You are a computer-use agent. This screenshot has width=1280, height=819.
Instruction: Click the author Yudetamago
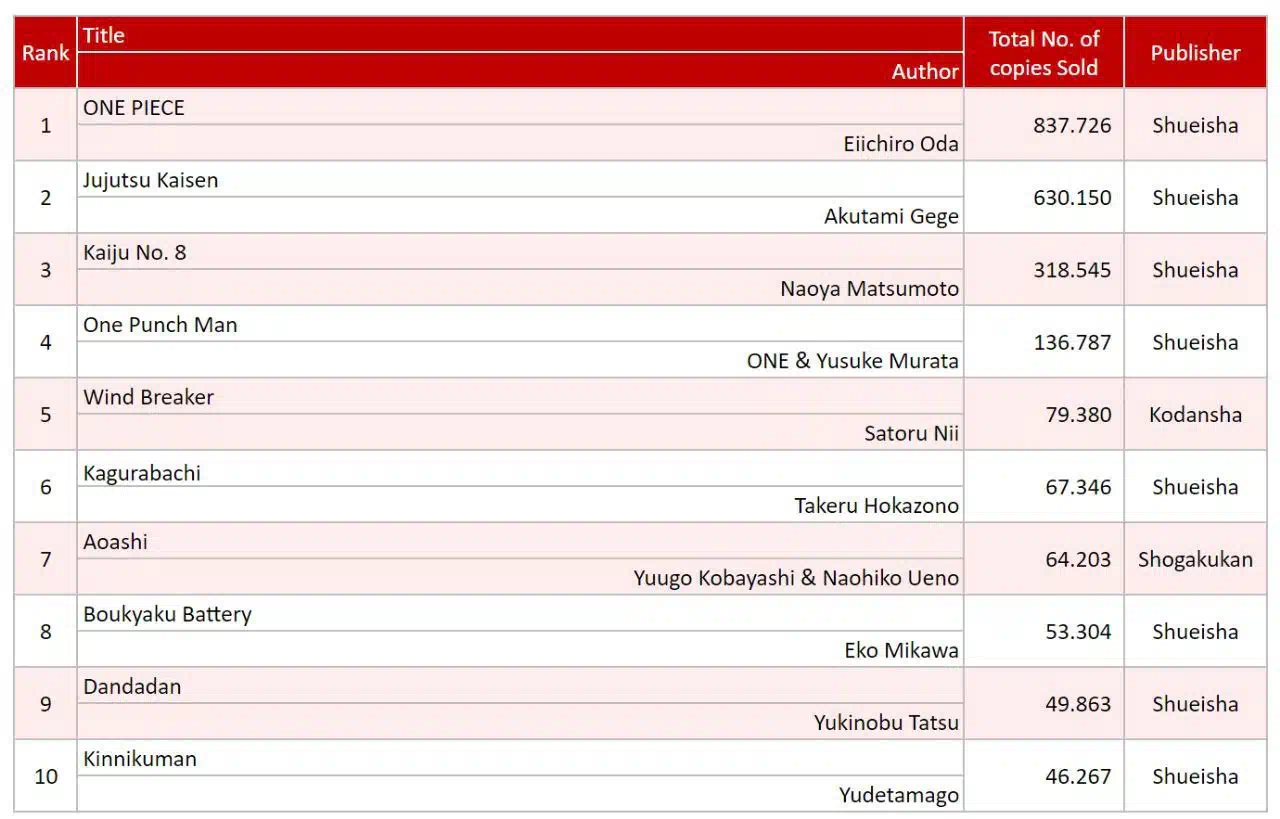[898, 795]
